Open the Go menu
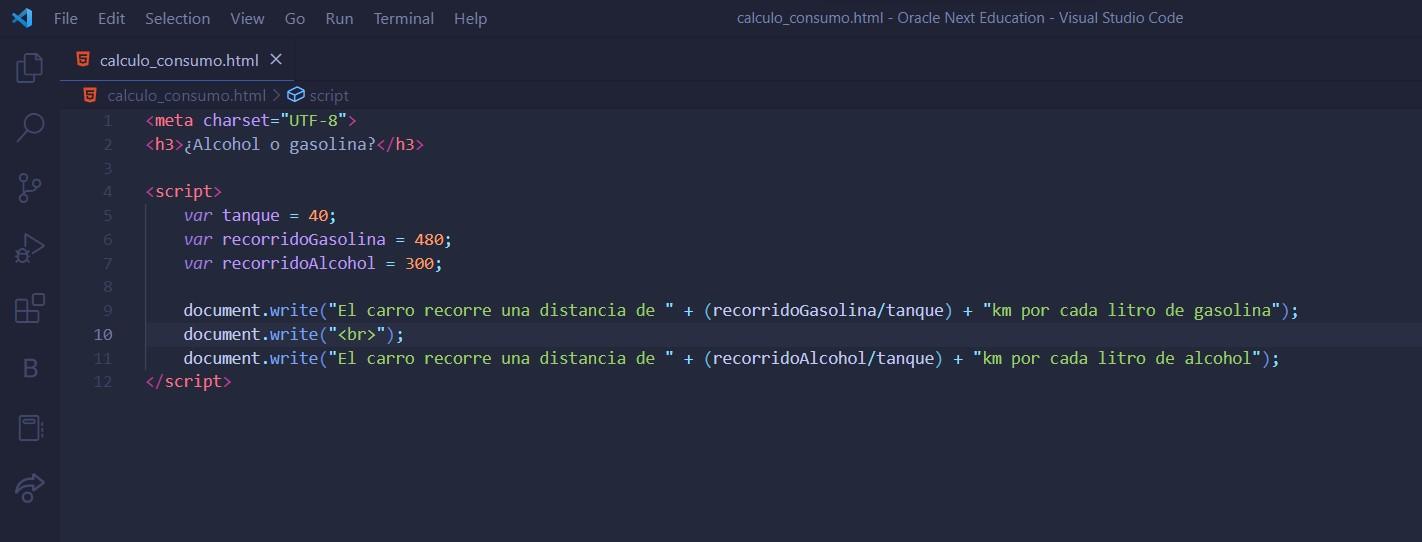 point(295,18)
